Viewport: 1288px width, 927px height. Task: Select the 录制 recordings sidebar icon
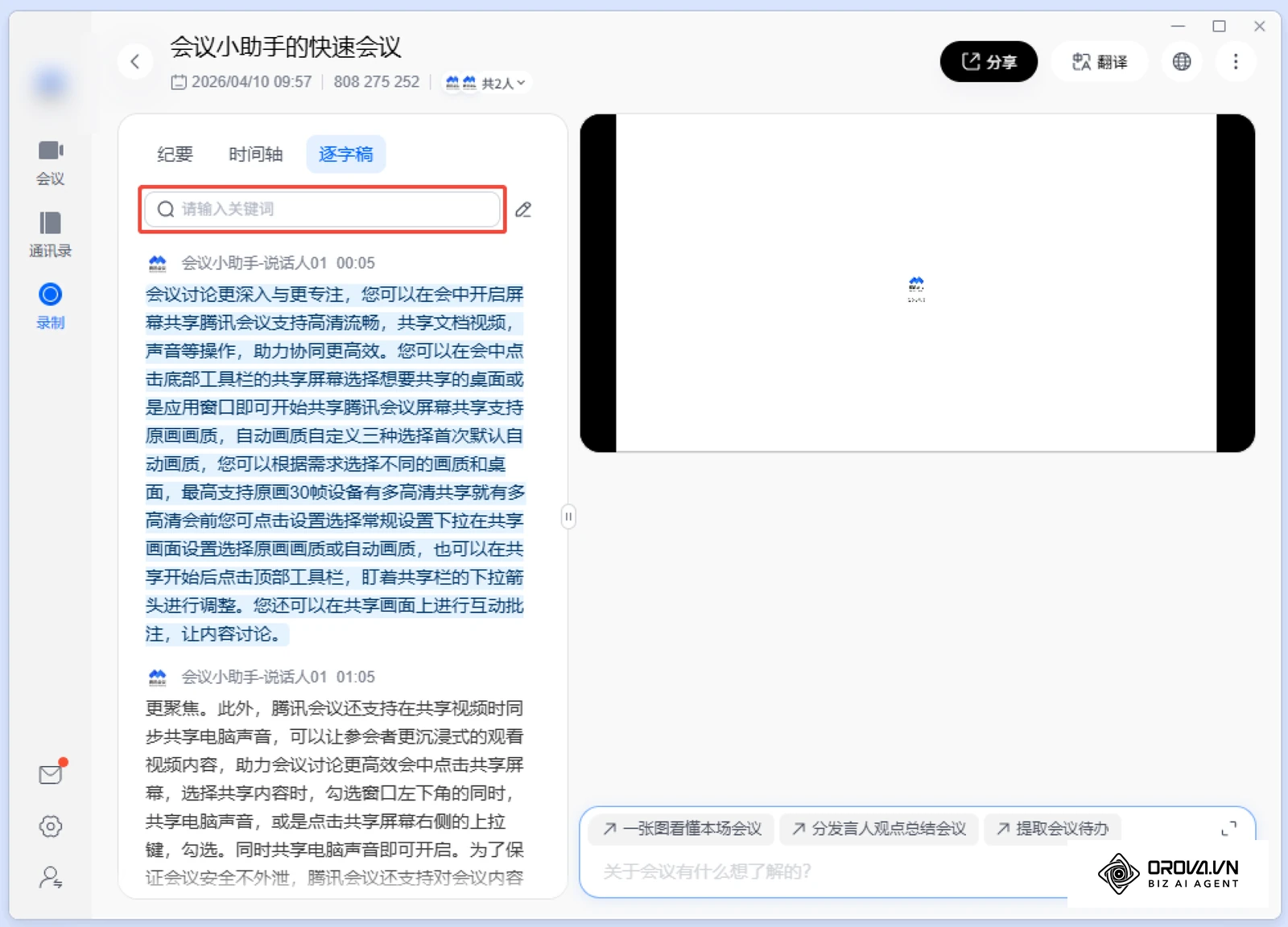(x=50, y=306)
